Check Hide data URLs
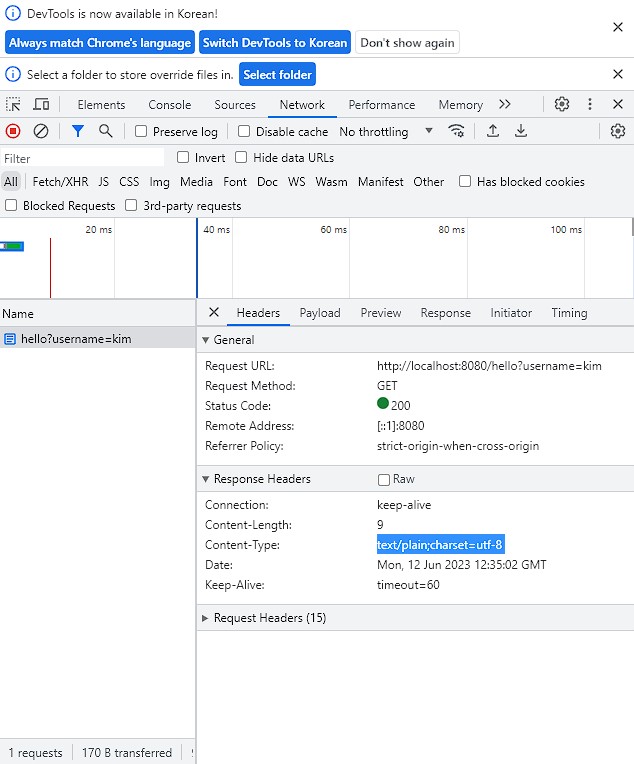Screen dimensions: 634x764 click(x=241, y=157)
